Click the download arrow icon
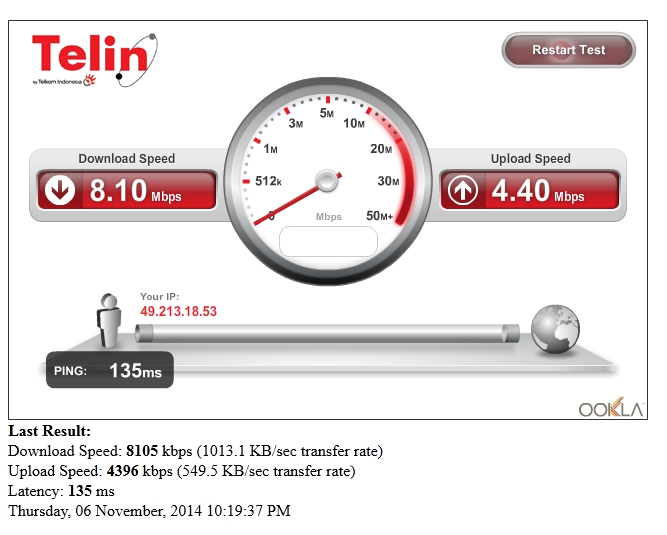The image size is (667, 535). 60,190
